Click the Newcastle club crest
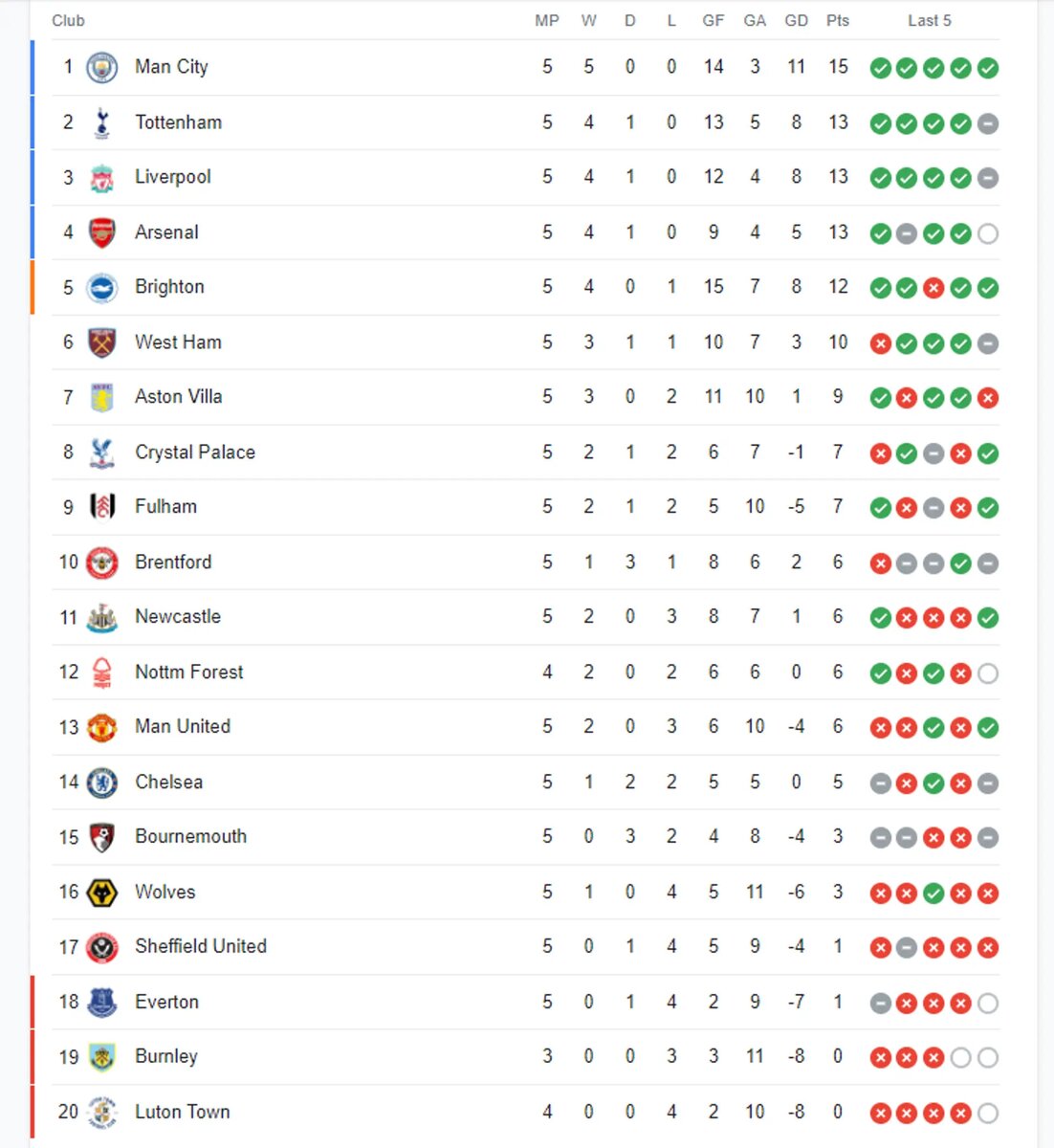1054x1148 pixels. (x=102, y=617)
